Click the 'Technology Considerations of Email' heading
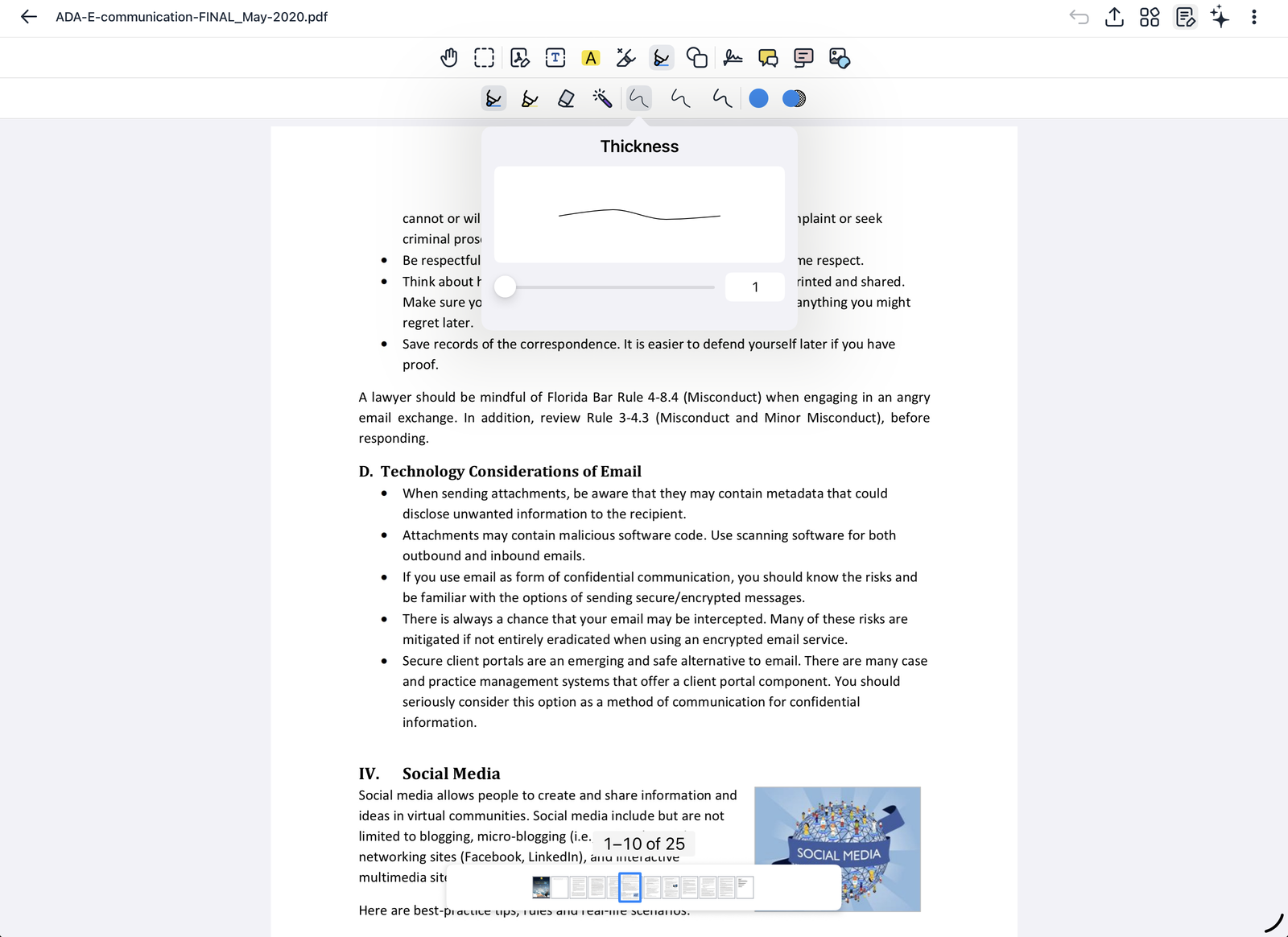 pos(510,471)
